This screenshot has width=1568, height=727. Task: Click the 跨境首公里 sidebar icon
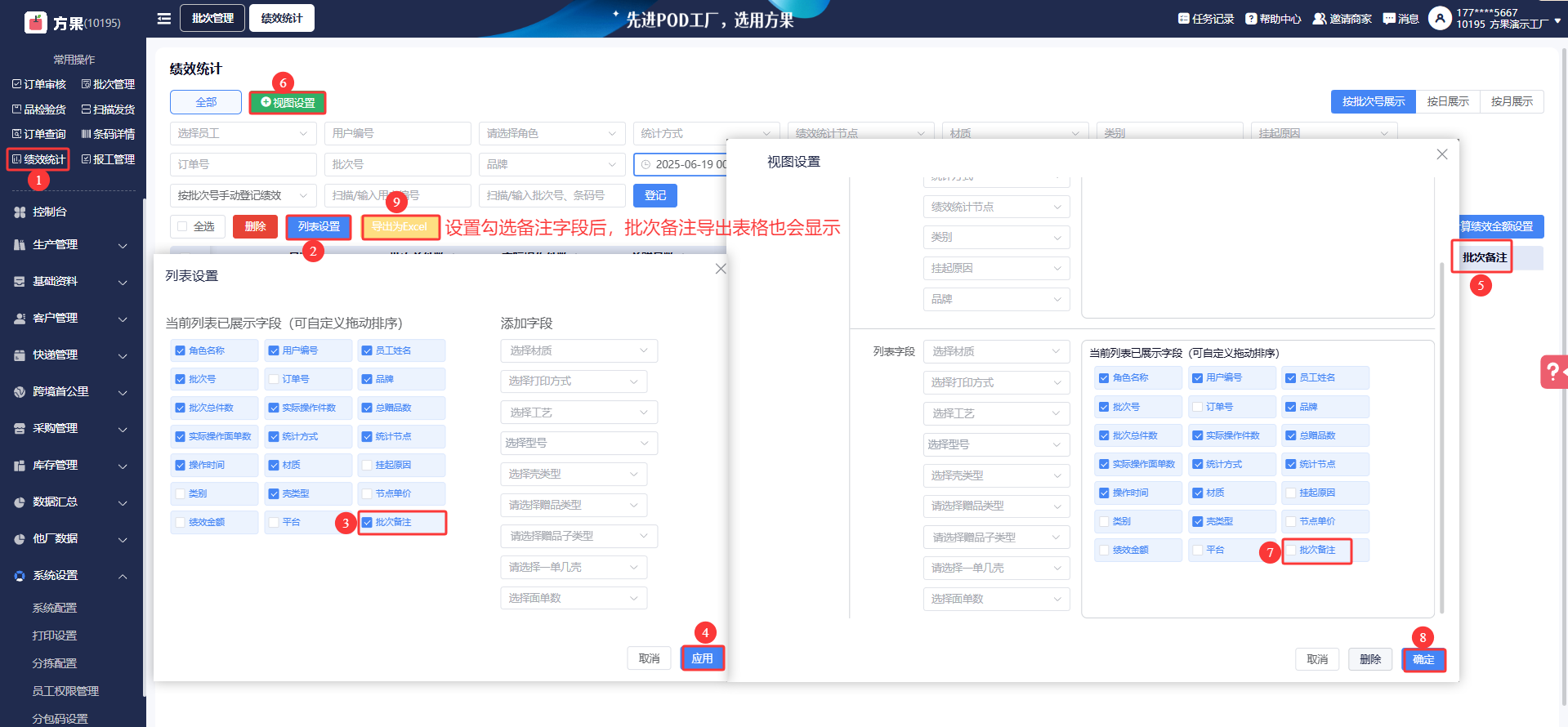pos(20,391)
